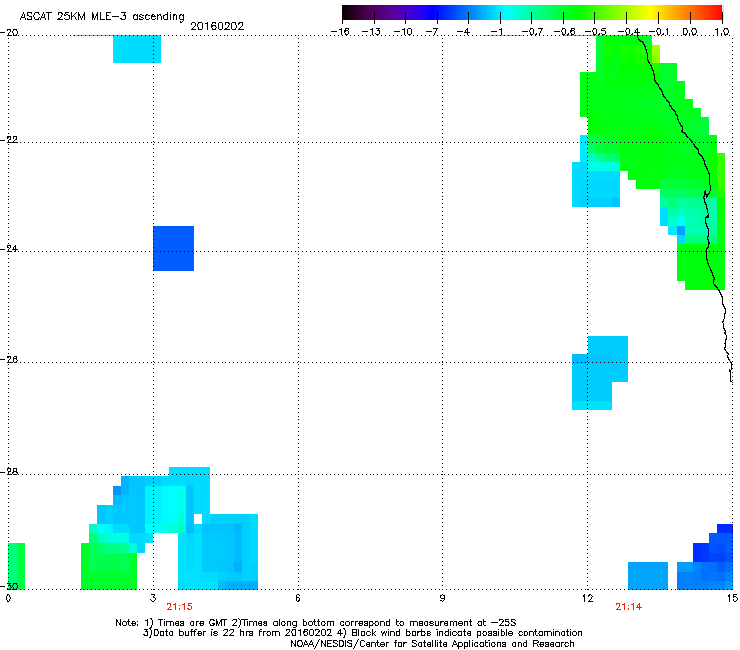Click the colorbar label -7
Screen dimensions: 740x650
tap(433, 32)
